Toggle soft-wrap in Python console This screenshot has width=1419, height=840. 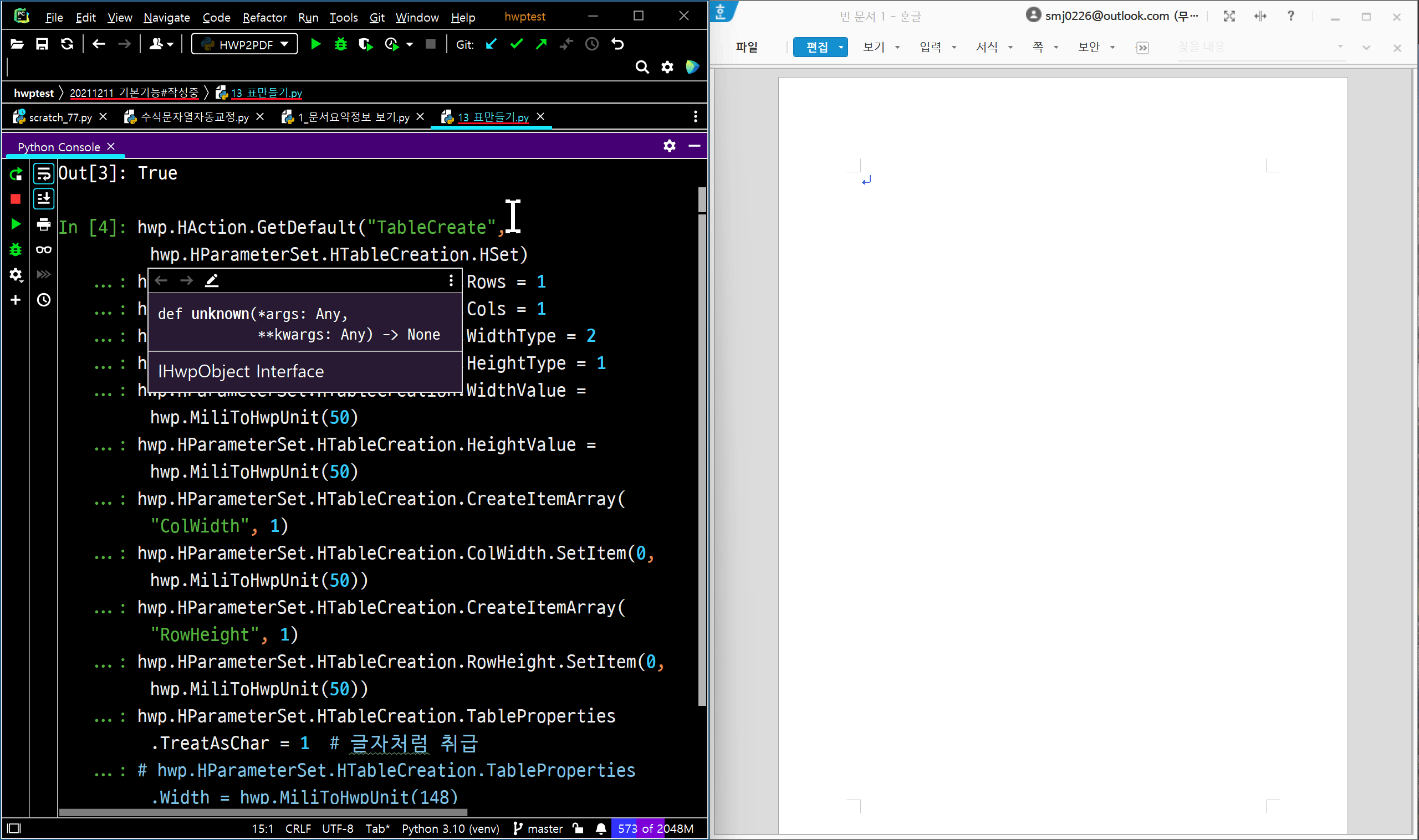[44, 174]
